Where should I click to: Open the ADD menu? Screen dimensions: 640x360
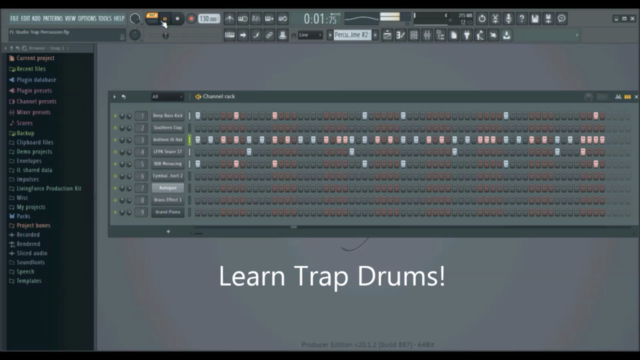[x=36, y=18]
